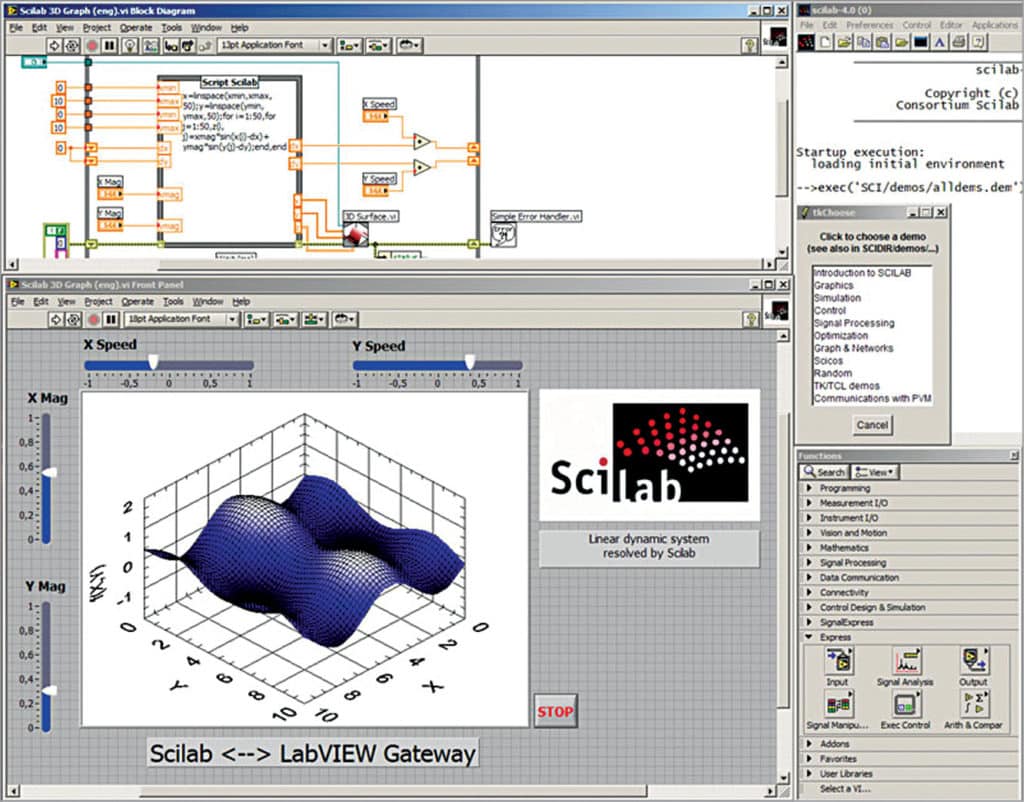1024x802 pixels.
Task: Abort execution with the red stop icon
Action: tap(93, 45)
